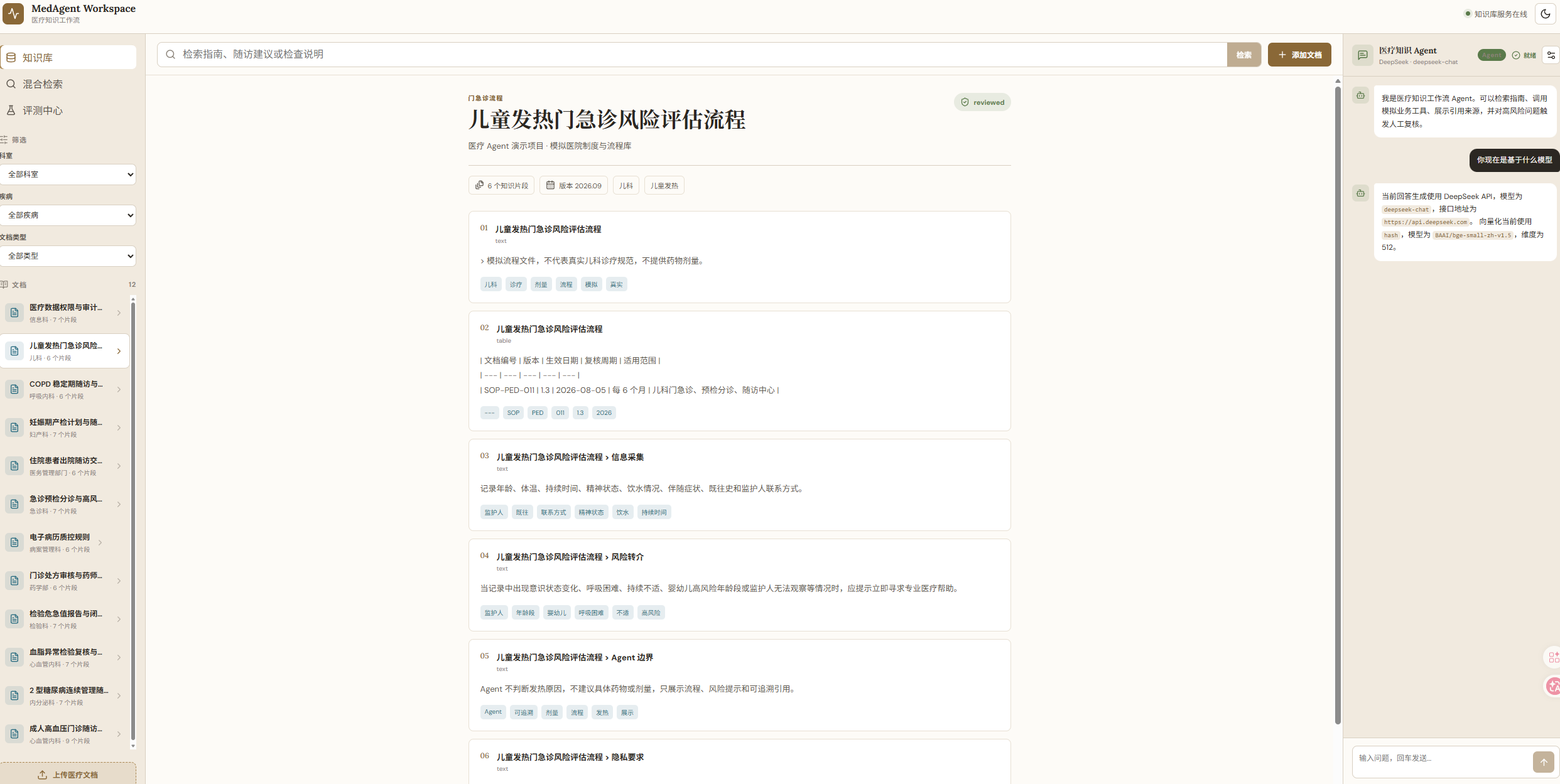Screen dimensions: 1560x784
Task: Click the 儿童发热 tag
Action: point(664,185)
